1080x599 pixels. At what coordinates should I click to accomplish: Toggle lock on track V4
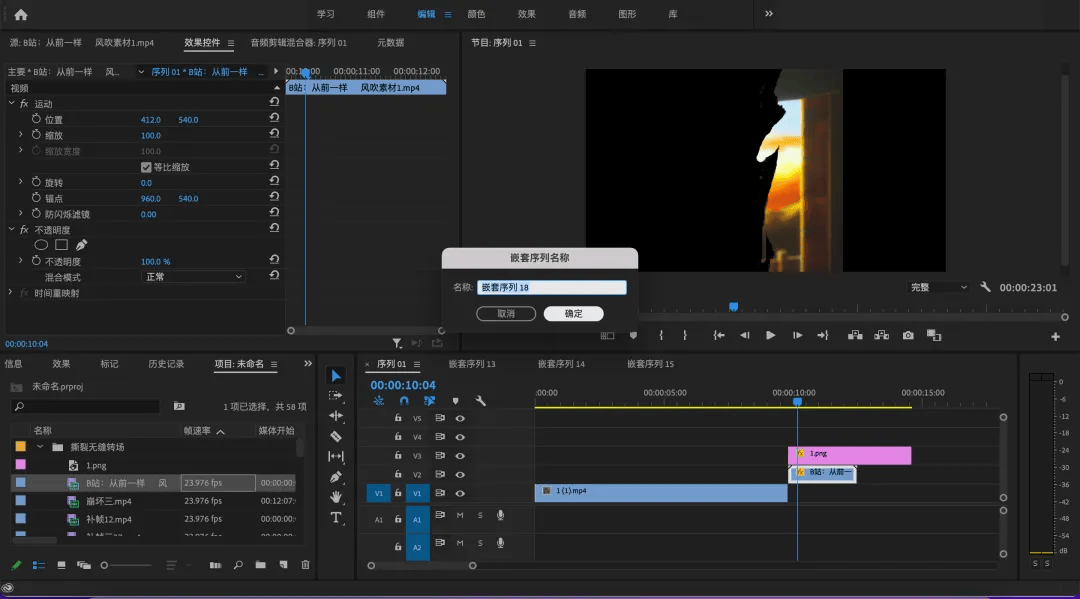(x=398, y=437)
